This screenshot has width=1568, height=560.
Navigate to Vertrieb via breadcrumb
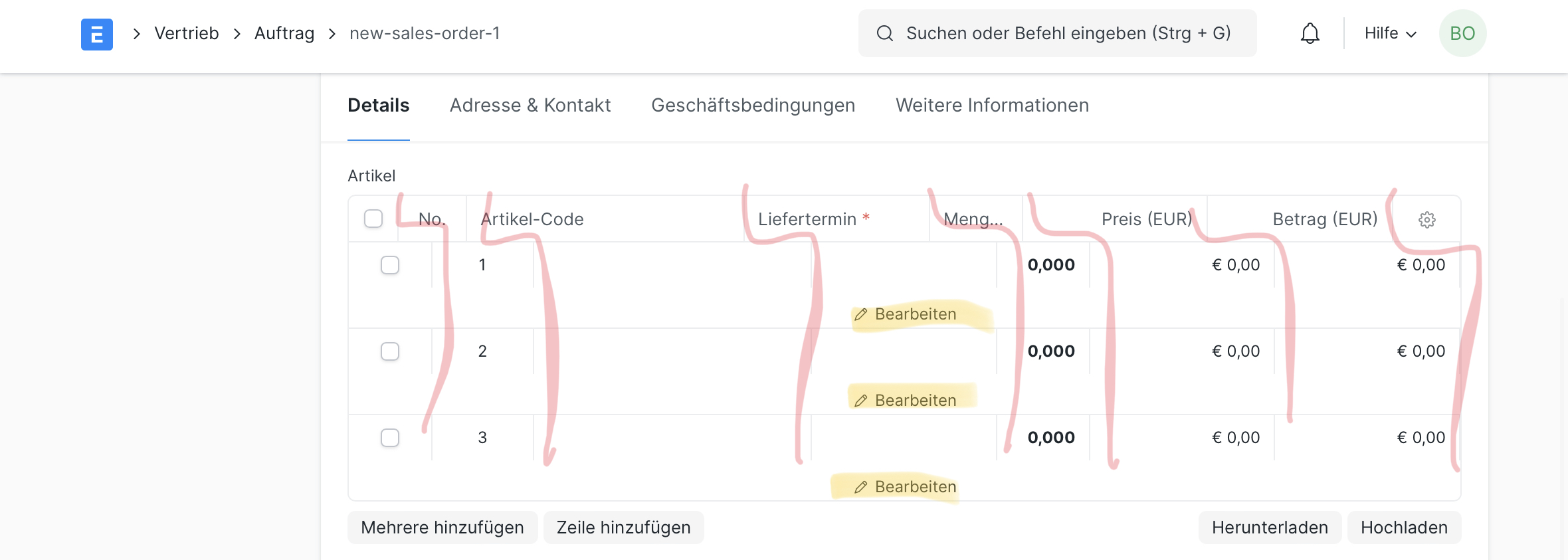tap(186, 33)
